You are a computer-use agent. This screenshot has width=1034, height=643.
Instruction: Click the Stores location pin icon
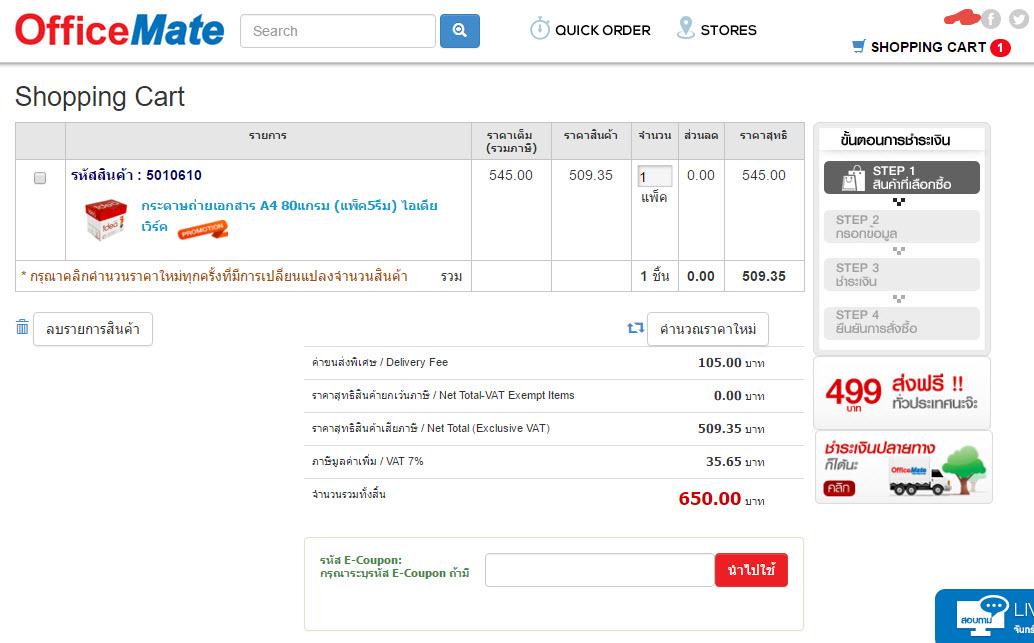point(685,29)
